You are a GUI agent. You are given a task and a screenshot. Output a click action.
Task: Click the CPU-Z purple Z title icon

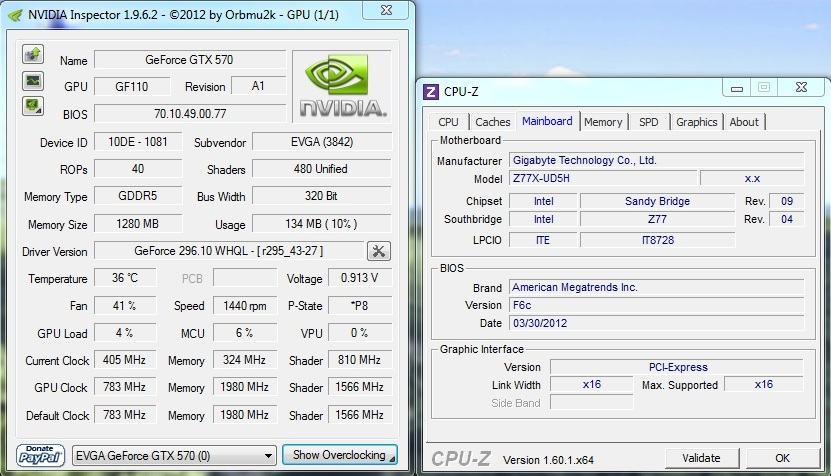[x=430, y=92]
